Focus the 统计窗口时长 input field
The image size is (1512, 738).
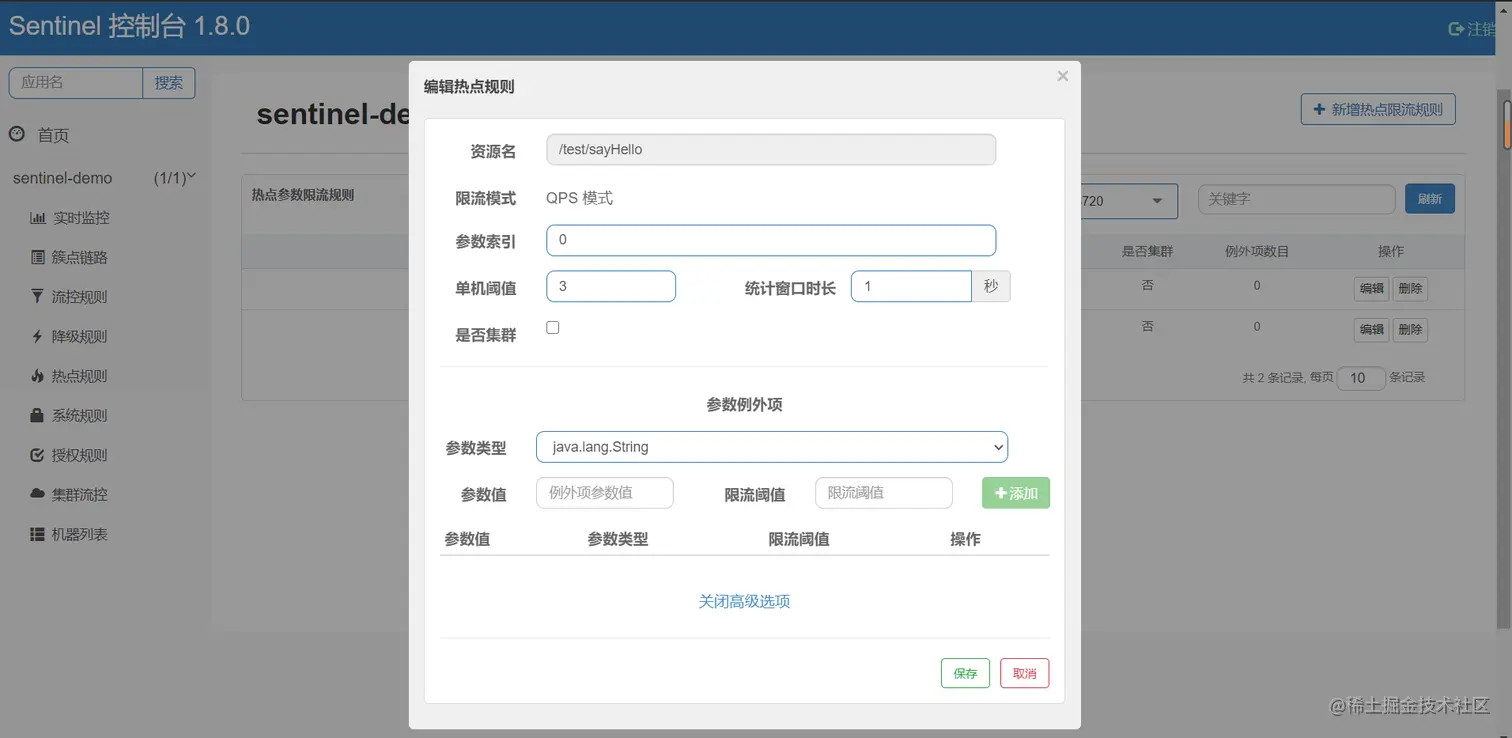pos(911,286)
